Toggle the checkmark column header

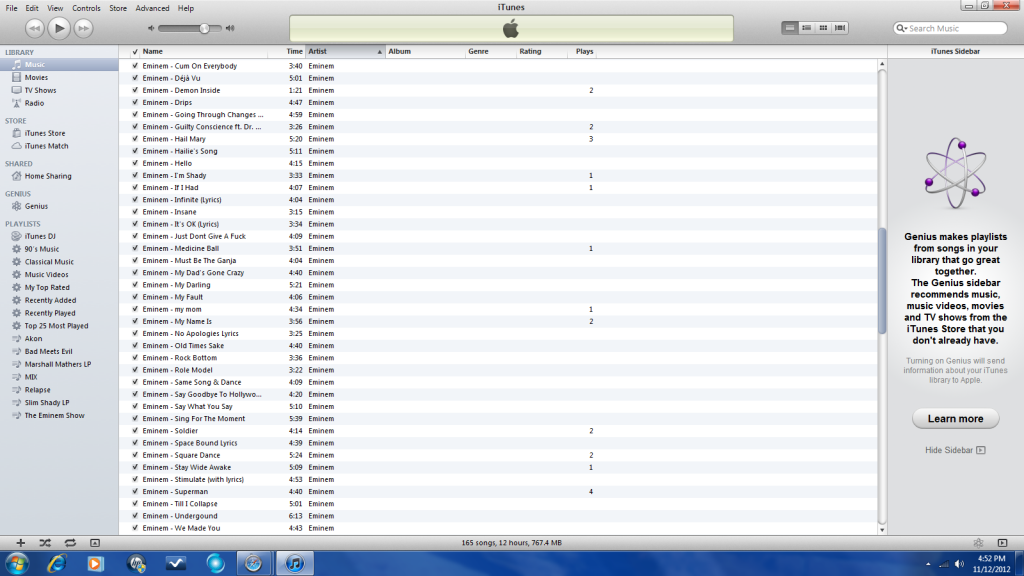135,52
